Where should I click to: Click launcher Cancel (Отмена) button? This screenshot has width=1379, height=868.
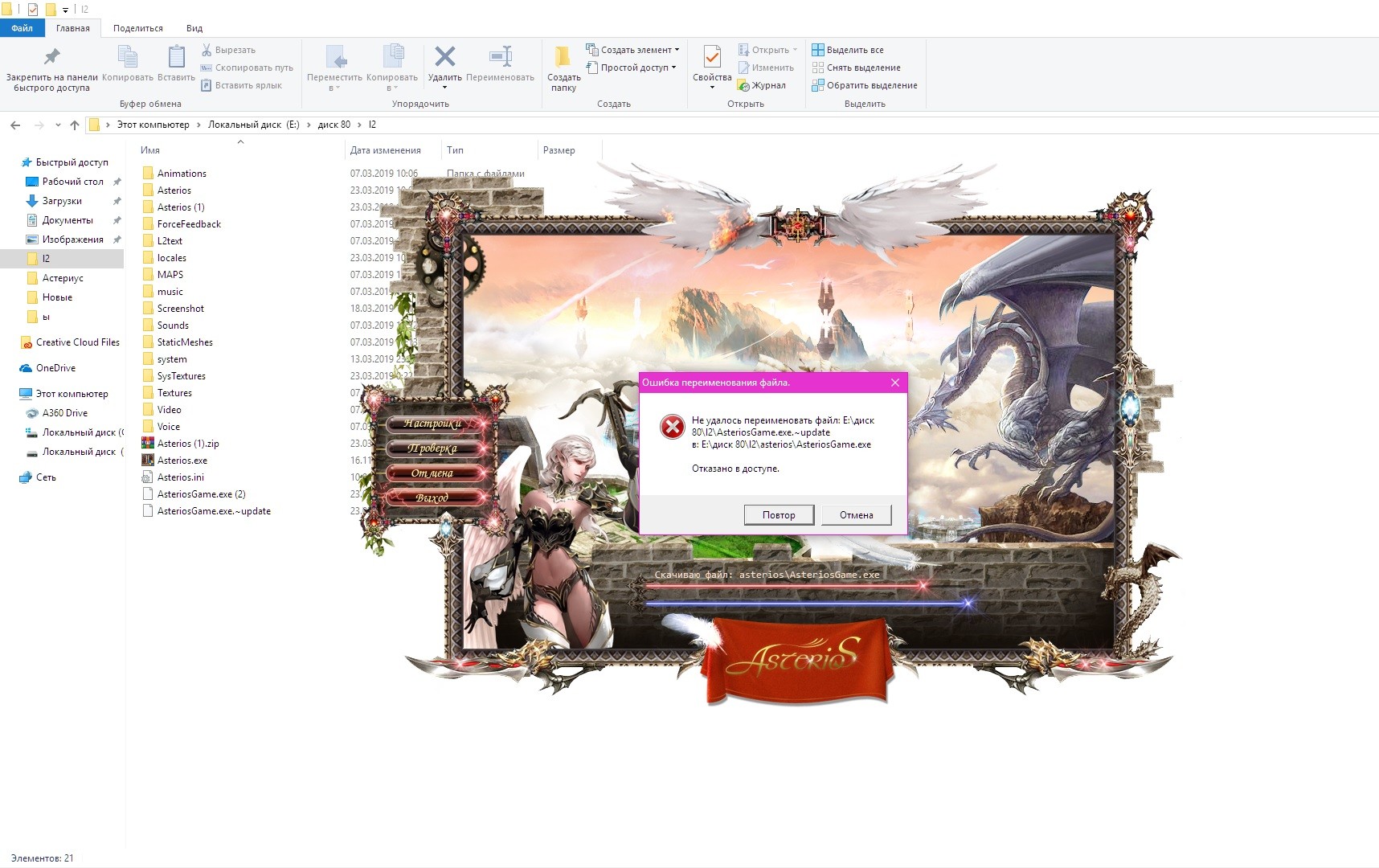[433, 473]
